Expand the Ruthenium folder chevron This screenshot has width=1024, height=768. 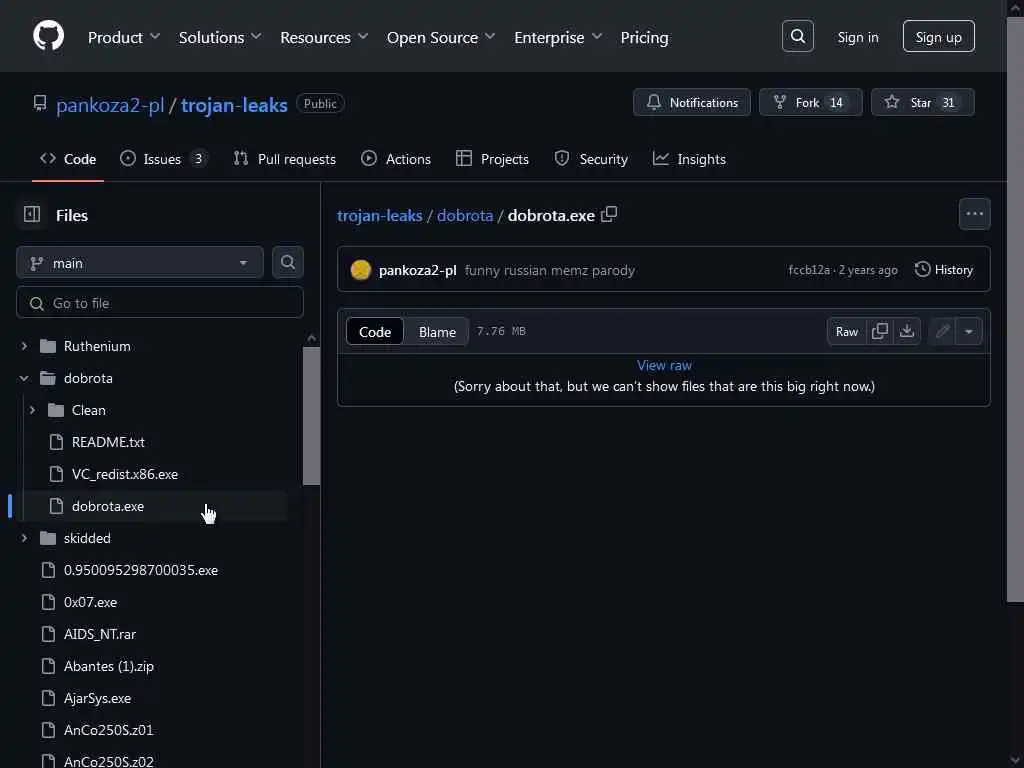[24, 346]
